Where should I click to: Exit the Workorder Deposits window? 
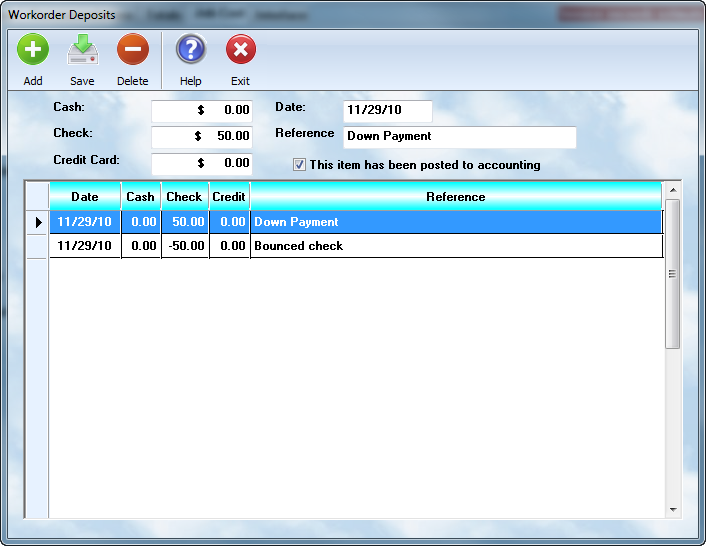point(240,49)
